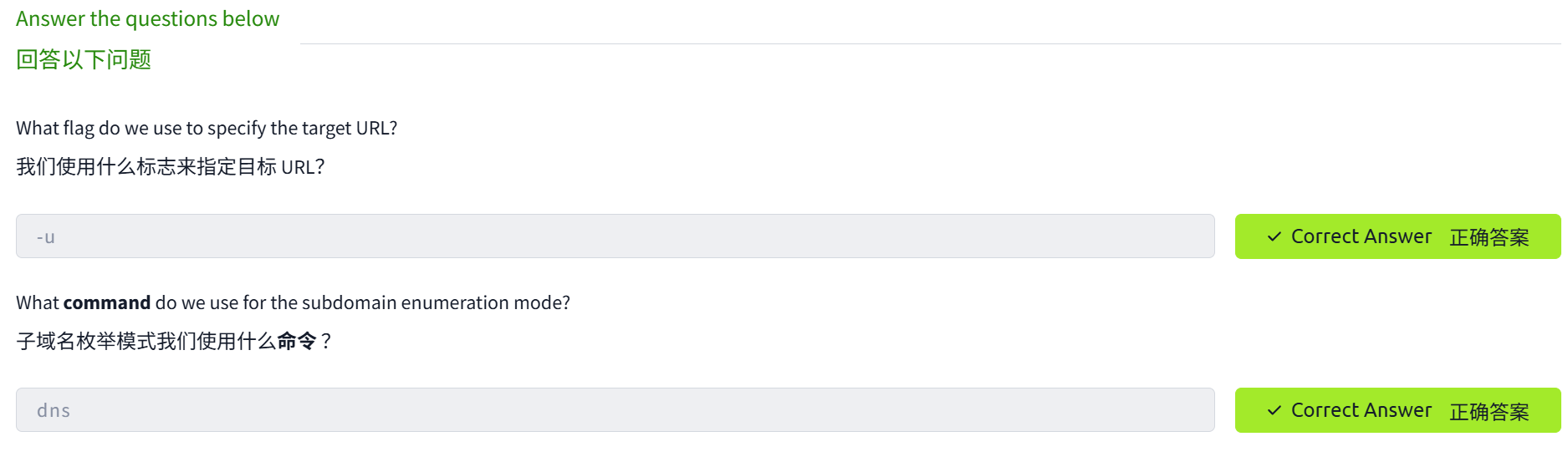This screenshot has width=1568, height=462.
Task: Click the checkmark icon beside the -u answer
Action: pos(1274,237)
